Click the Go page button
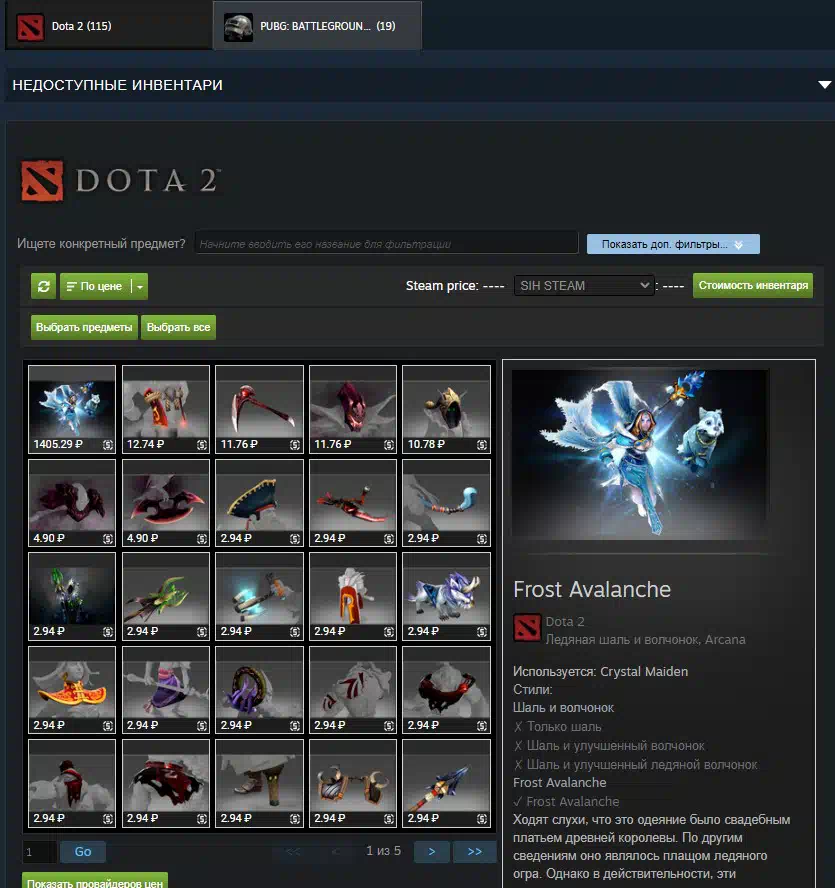 tap(83, 852)
